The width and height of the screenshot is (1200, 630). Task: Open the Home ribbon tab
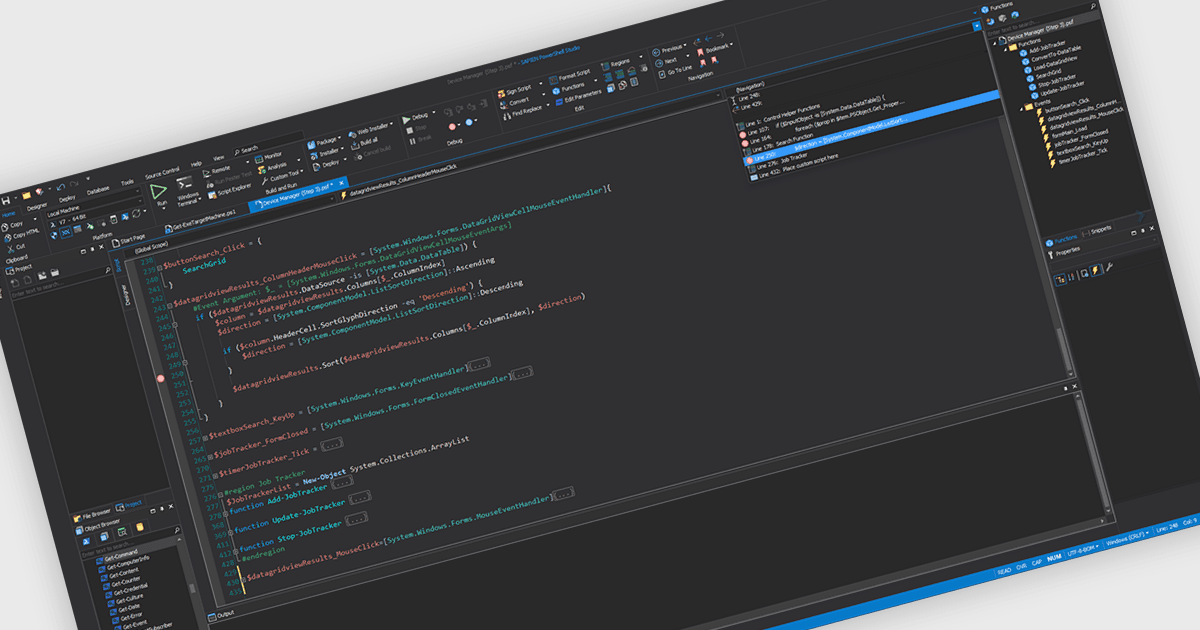(8, 214)
